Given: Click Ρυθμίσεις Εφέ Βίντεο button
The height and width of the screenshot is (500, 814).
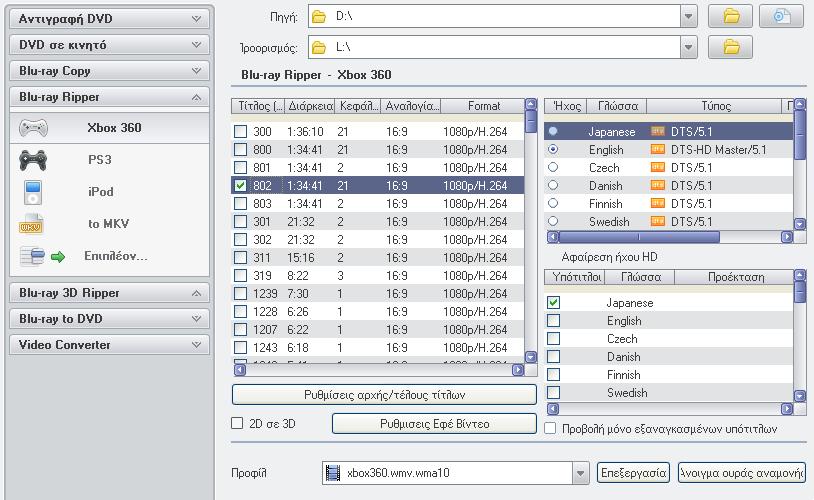Looking at the screenshot, I should [434, 424].
